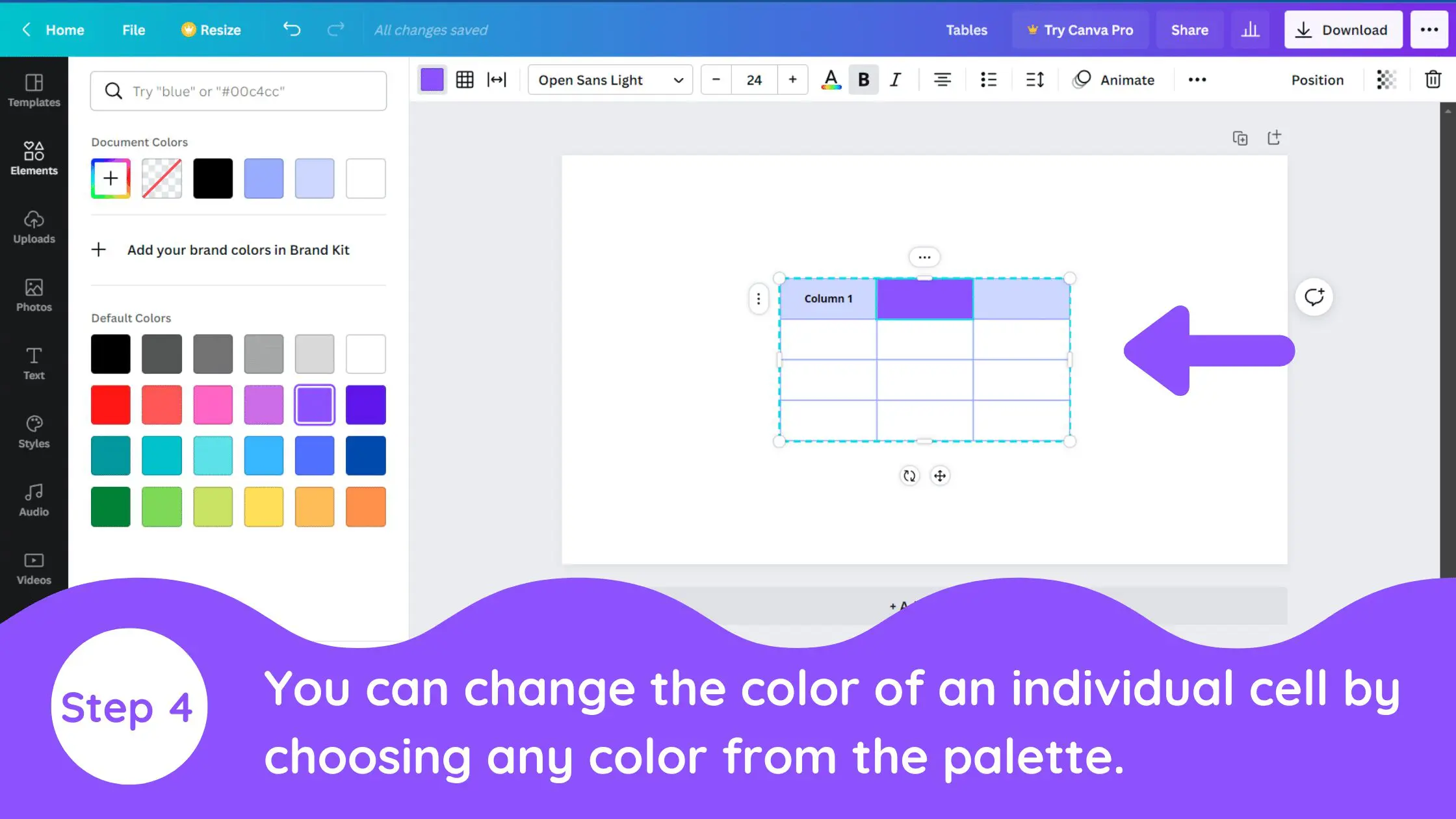
Task: Click the line spacing icon
Action: pyautogui.click(x=1035, y=80)
